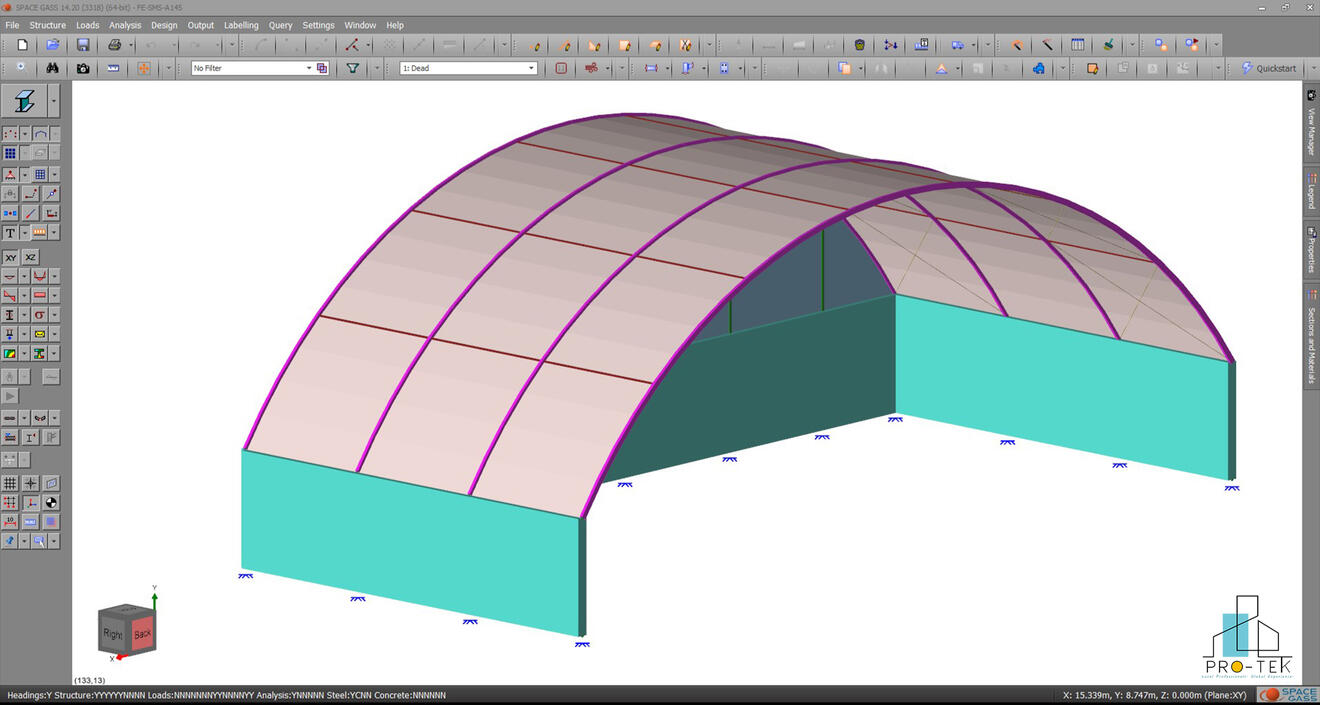1320x705 pixels.
Task: Toggle the XY plane view button
Action: point(10,257)
